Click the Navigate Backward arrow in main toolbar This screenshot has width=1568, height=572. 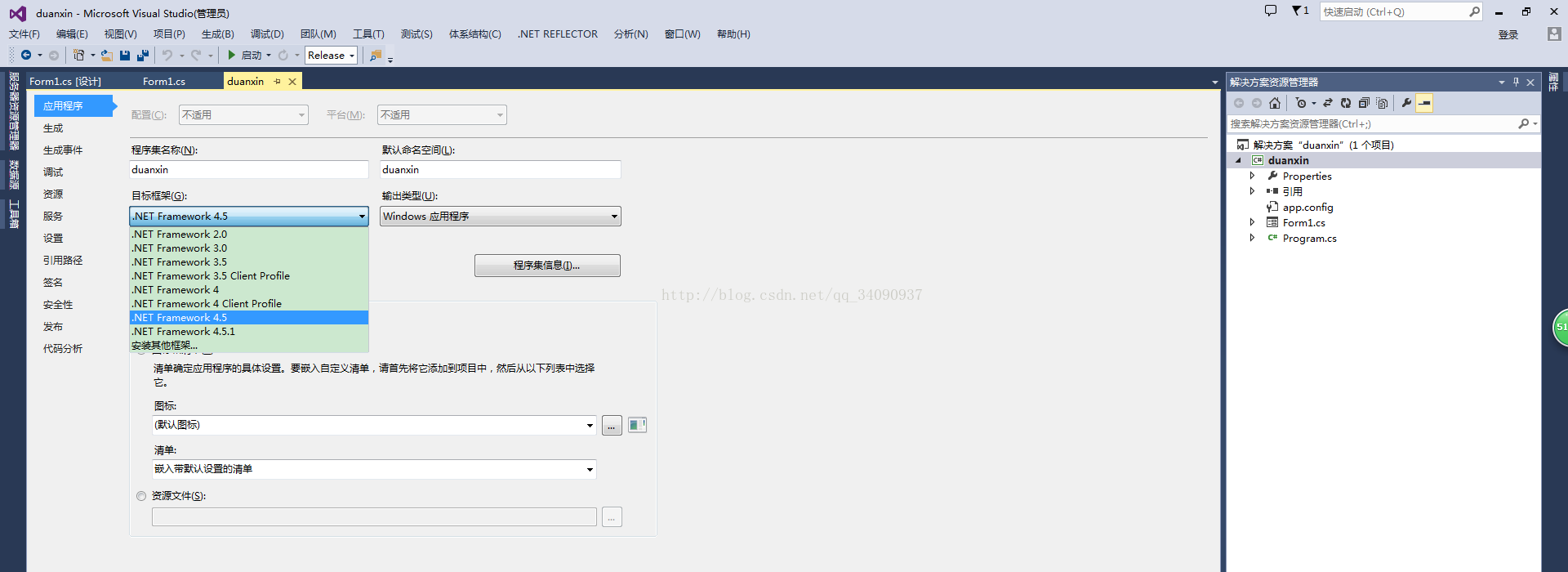click(x=26, y=55)
